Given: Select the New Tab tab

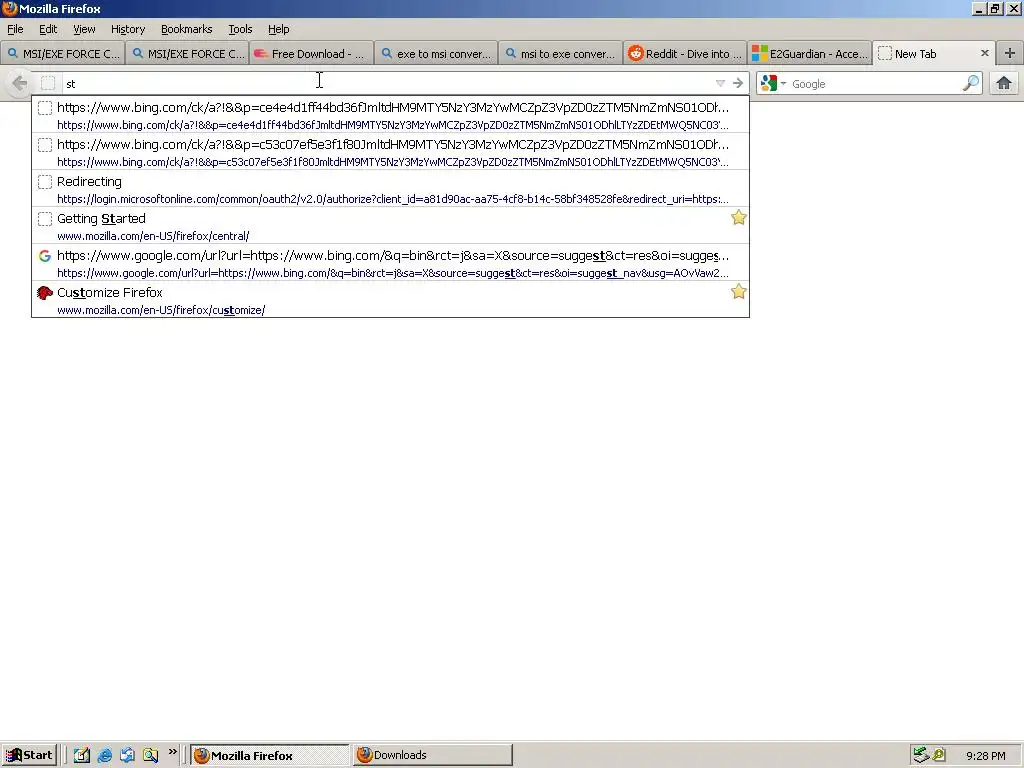Looking at the screenshot, I should (x=934, y=54).
